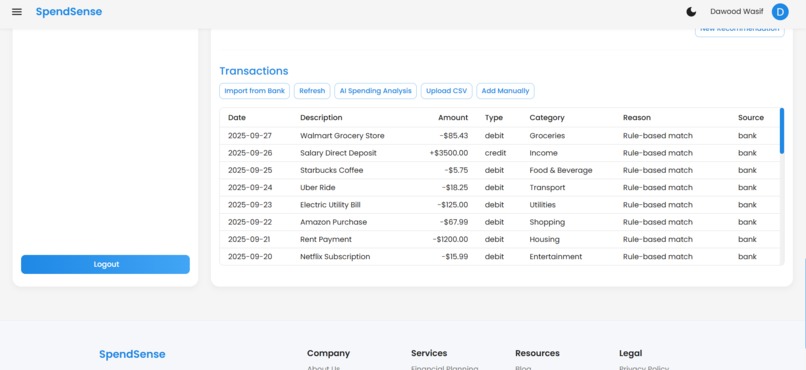
Task: Click the +$3500.00 amount
Action: point(449,153)
